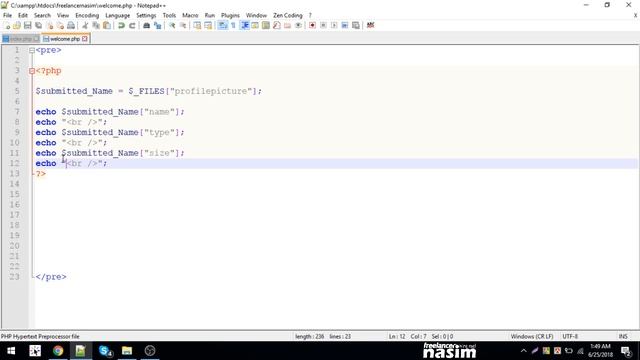640x360 pixels.
Task: Place cursor in $_FILES["profilepicture"] line
Action: [149, 91]
